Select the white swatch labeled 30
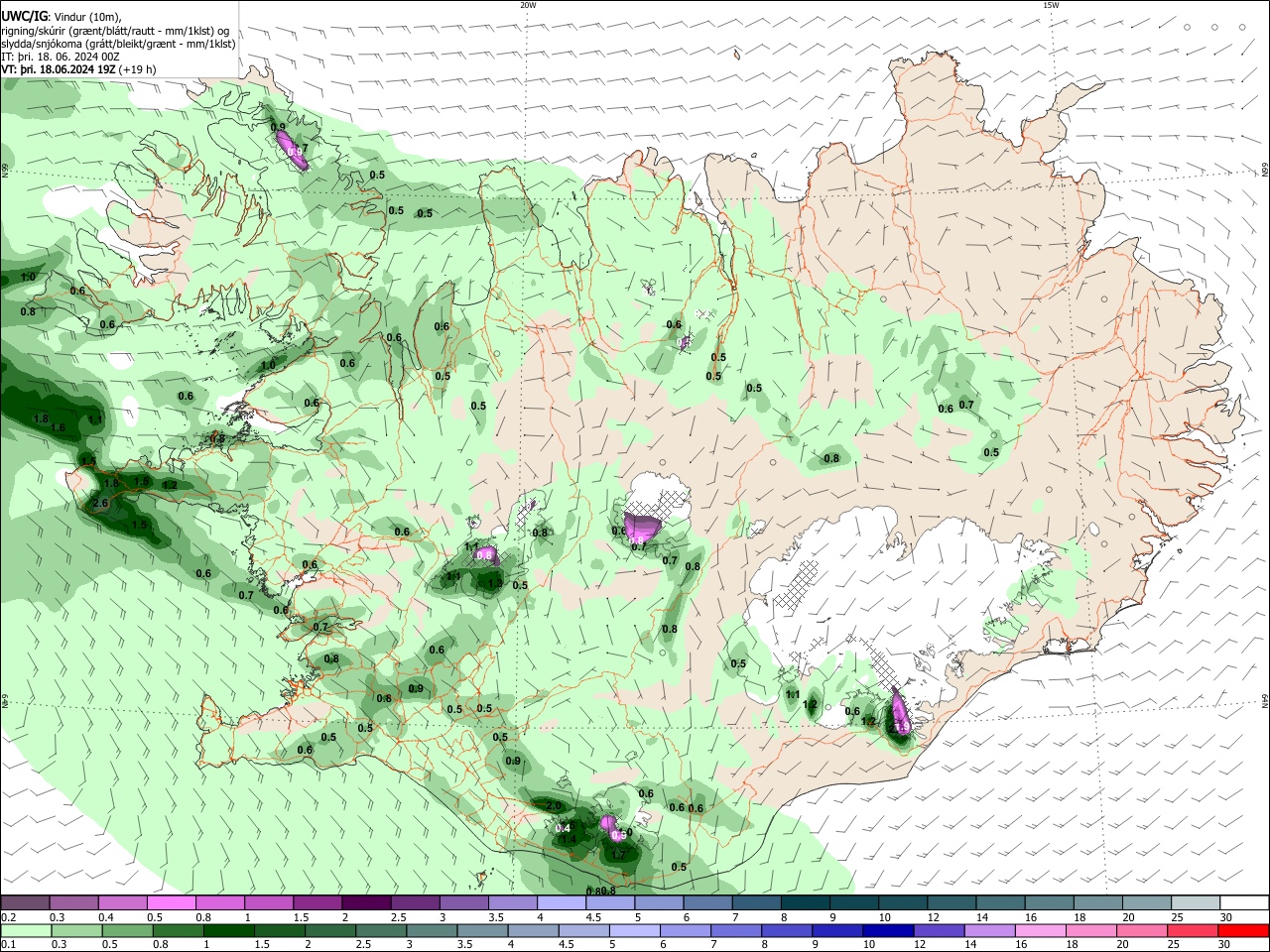 pos(1244,902)
